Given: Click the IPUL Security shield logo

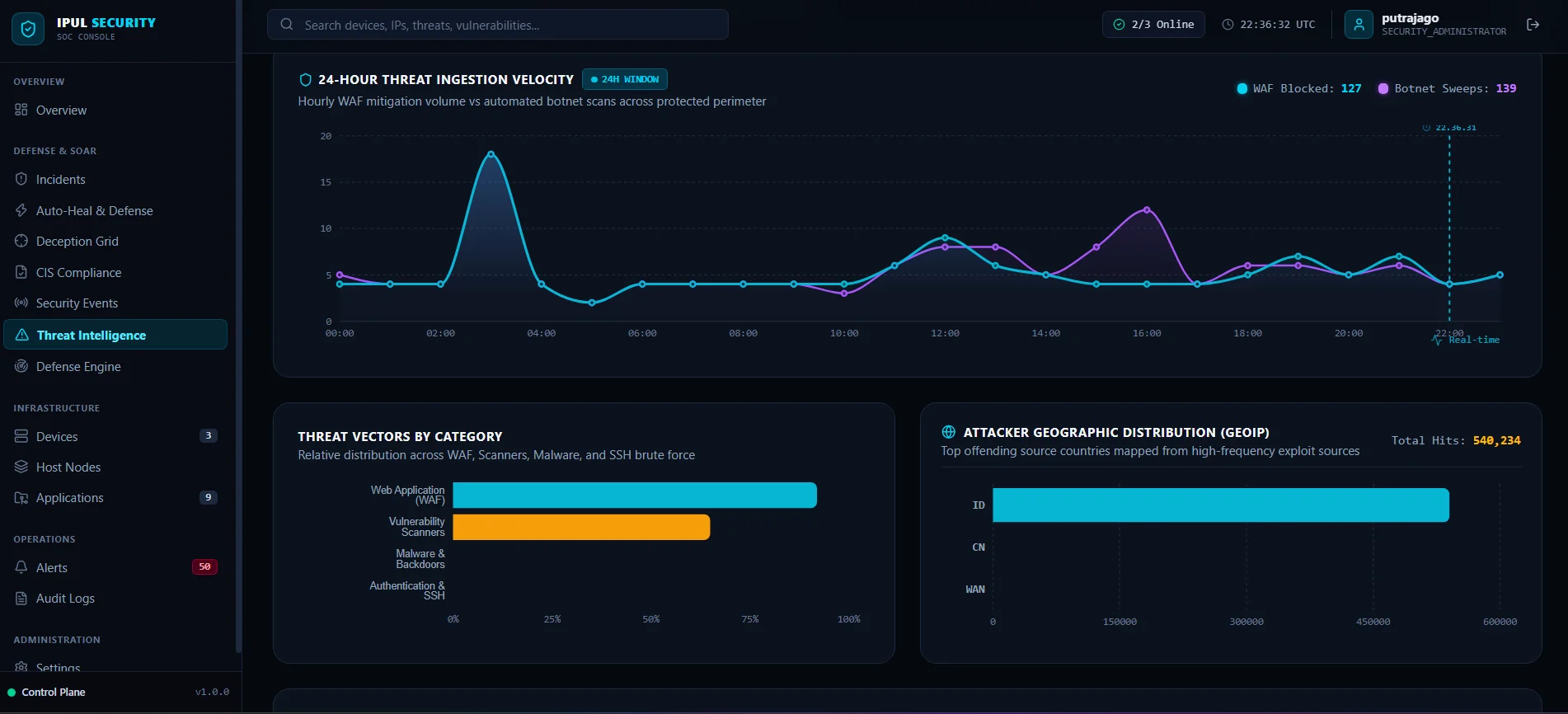Looking at the screenshot, I should (28, 29).
